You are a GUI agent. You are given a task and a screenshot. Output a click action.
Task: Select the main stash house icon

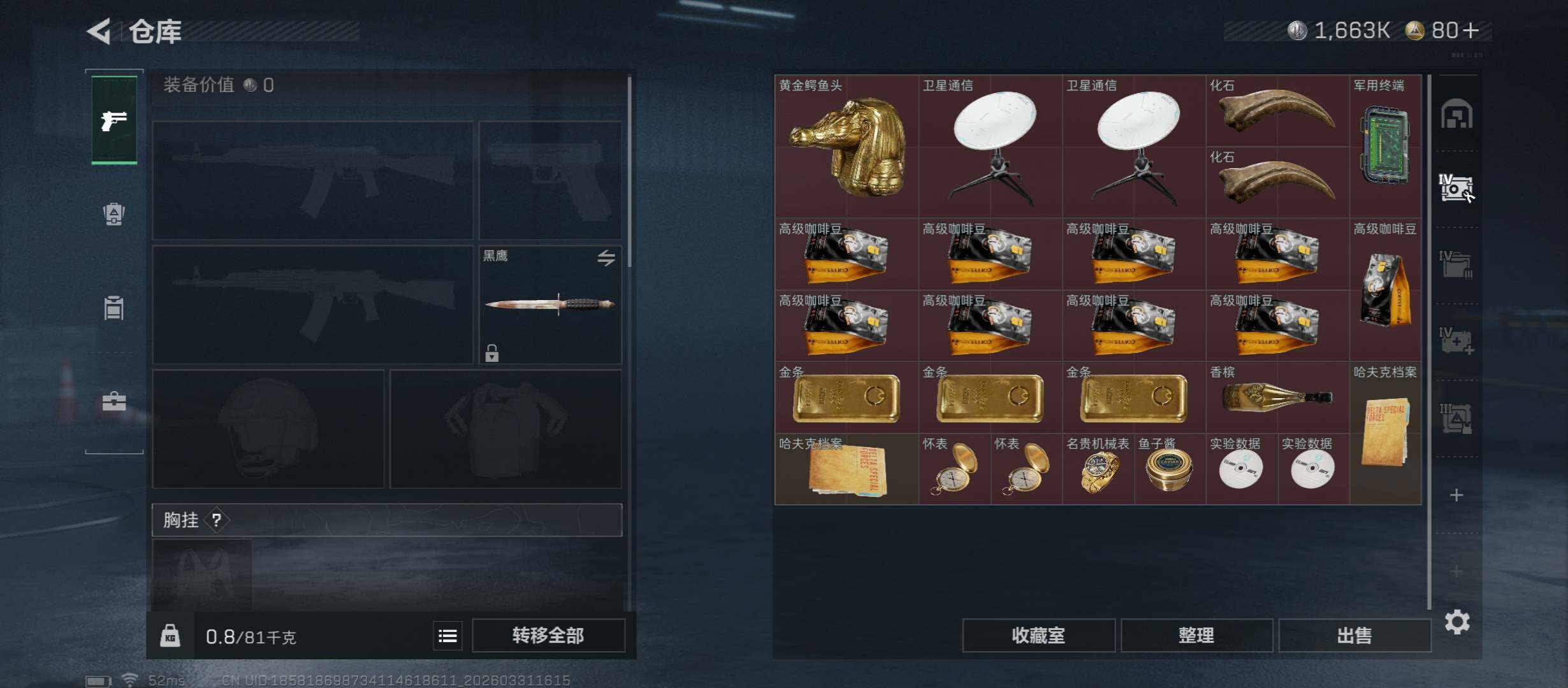[x=1457, y=114]
